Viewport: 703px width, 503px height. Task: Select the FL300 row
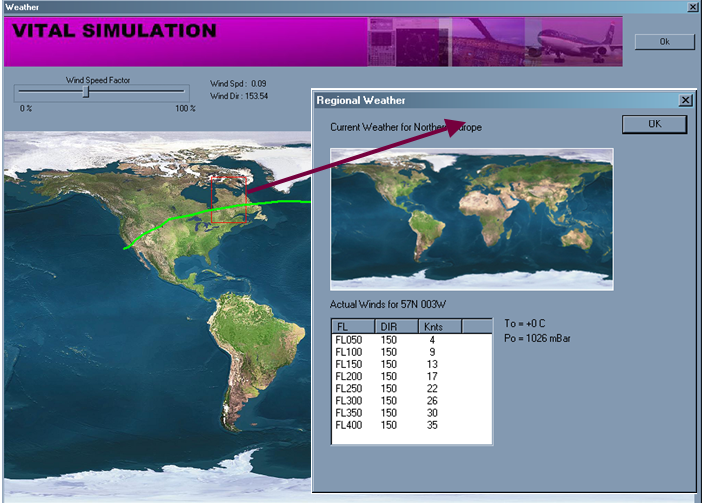(x=412, y=401)
